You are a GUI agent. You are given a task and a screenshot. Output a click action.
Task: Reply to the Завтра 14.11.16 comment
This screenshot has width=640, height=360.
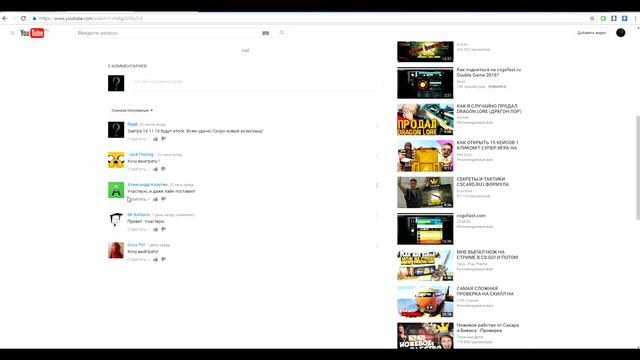pos(137,139)
